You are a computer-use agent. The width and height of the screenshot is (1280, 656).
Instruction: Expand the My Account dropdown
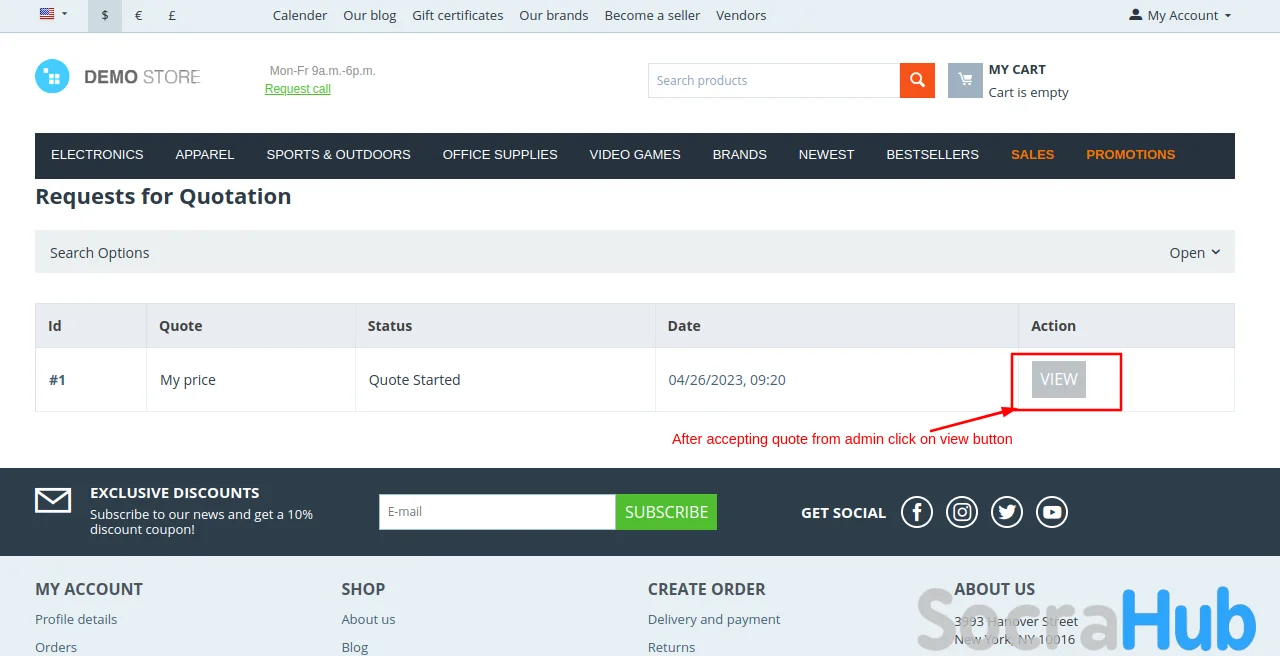[1180, 16]
